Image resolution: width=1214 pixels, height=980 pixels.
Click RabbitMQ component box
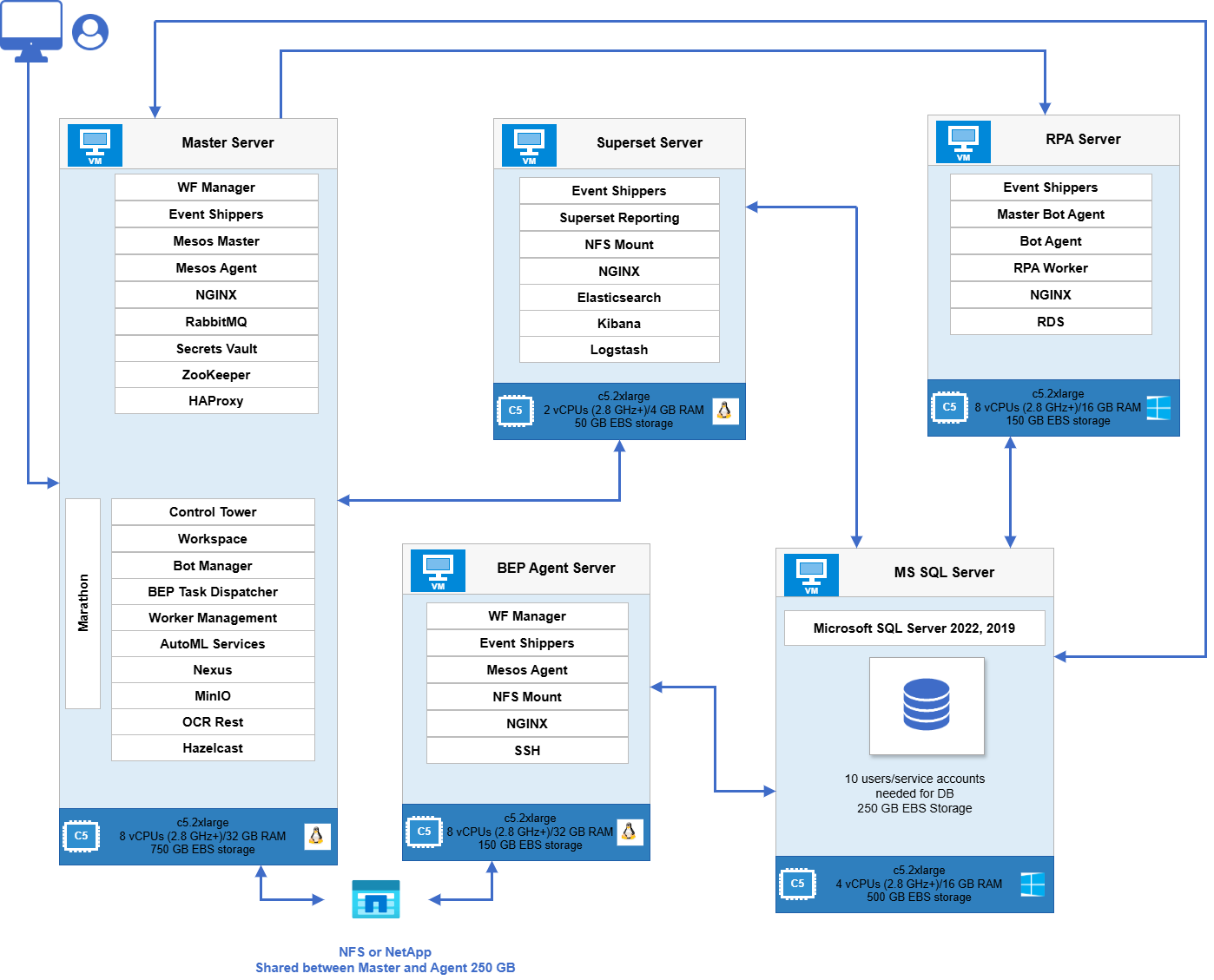(216, 322)
